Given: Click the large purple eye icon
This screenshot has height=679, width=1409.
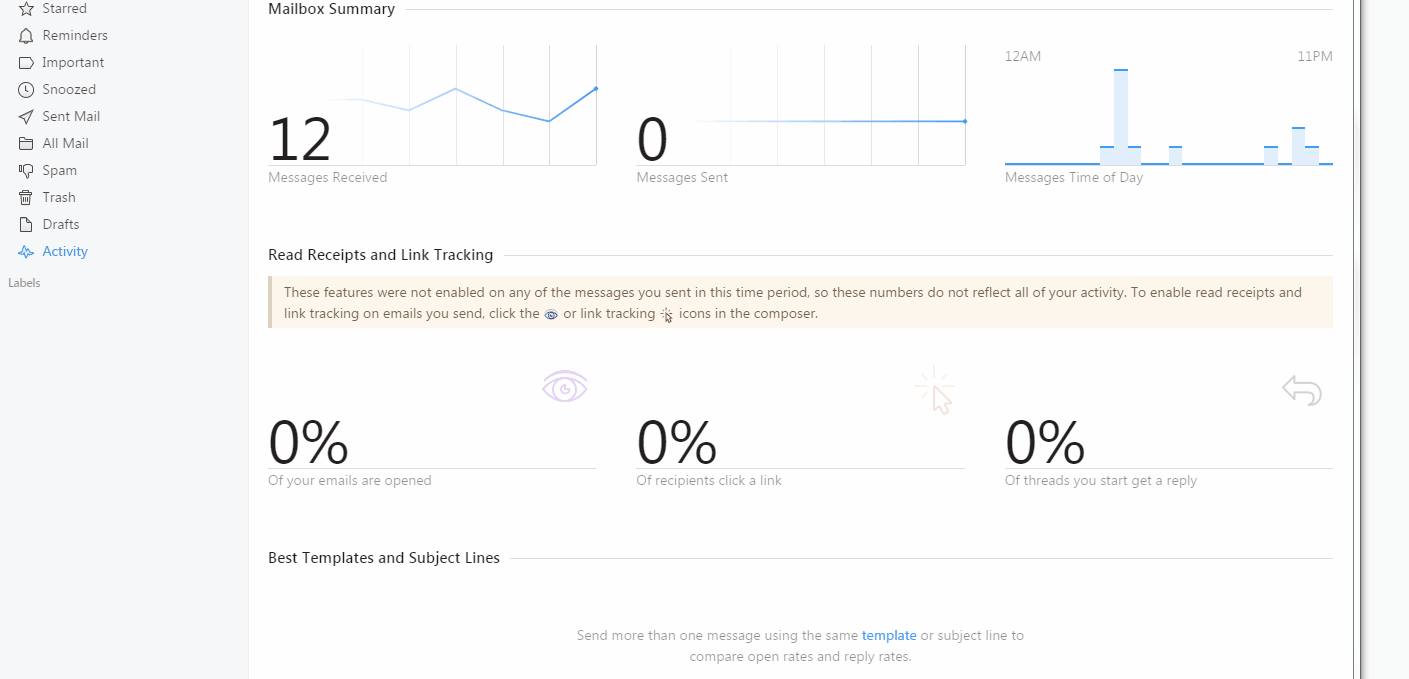Looking at the screenshot, I should click(x=565, y=387).
